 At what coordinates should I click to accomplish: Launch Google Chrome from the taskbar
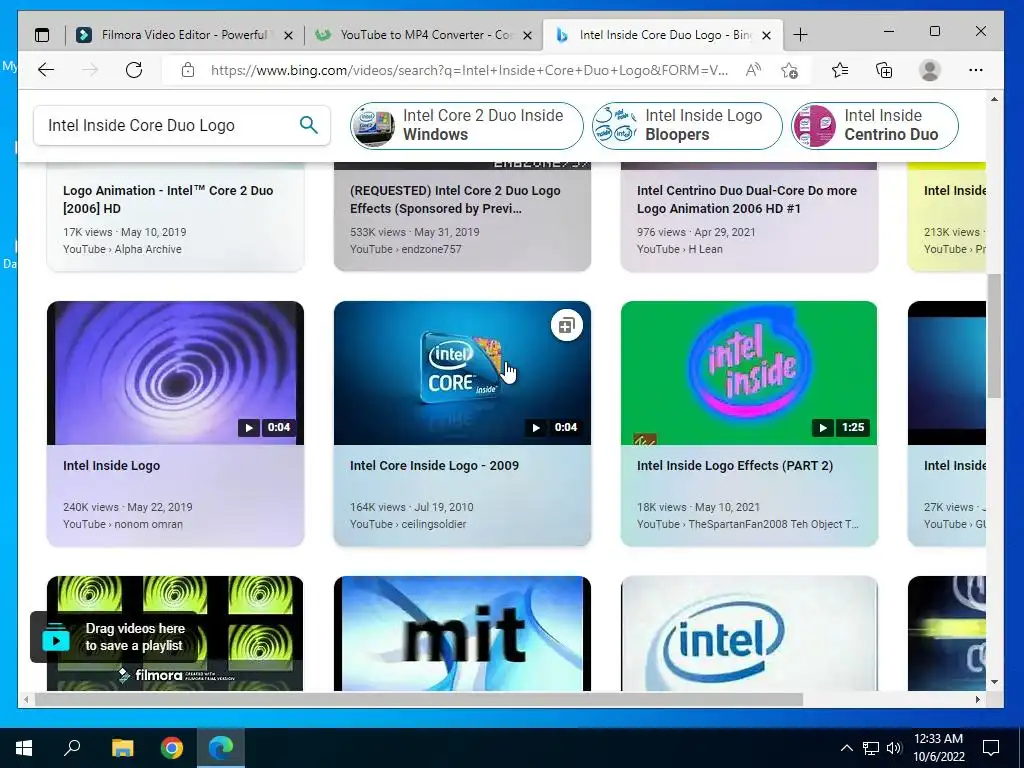172,748
